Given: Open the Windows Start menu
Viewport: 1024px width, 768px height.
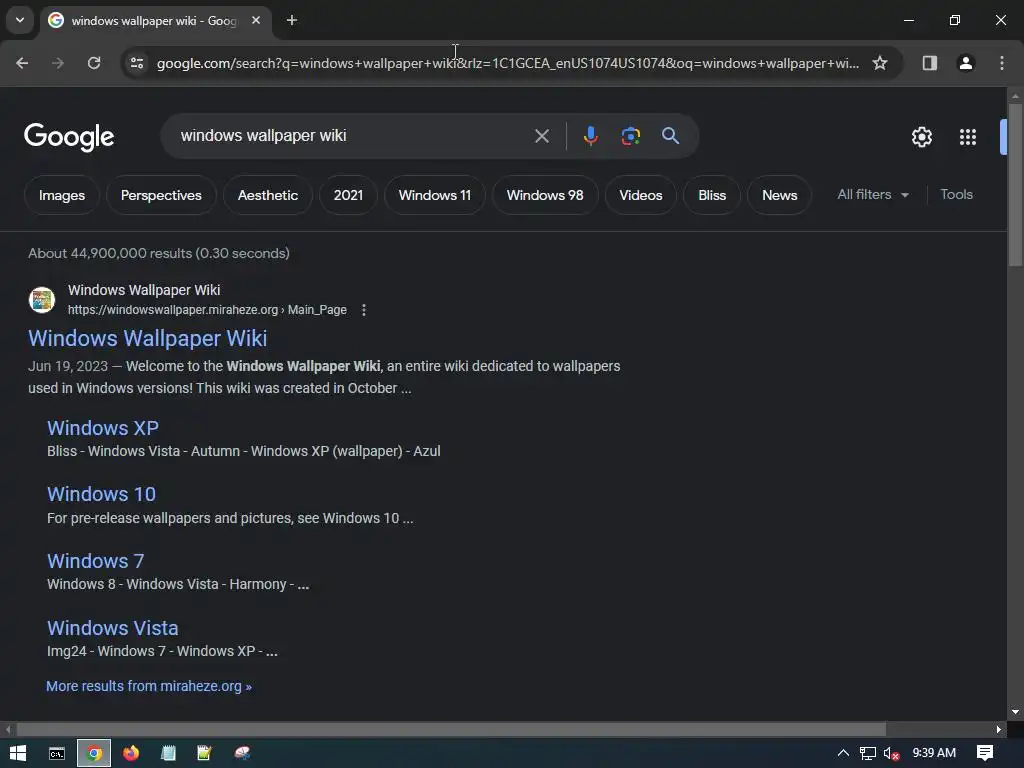Looking at the screenshot, I should pyautogui.click(x=18, y=753).
